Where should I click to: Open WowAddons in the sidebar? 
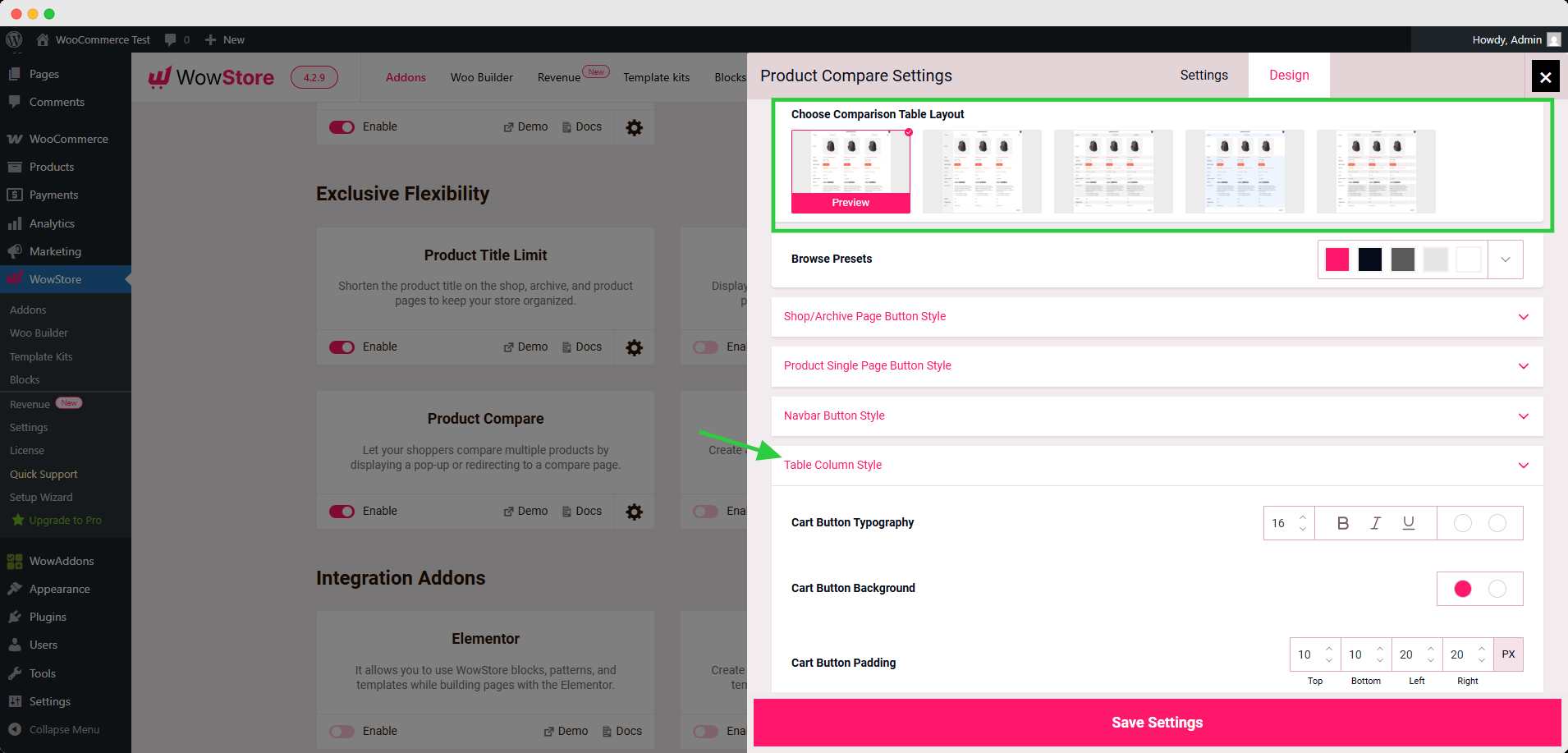pyautogui.click(x=62, y=561)
